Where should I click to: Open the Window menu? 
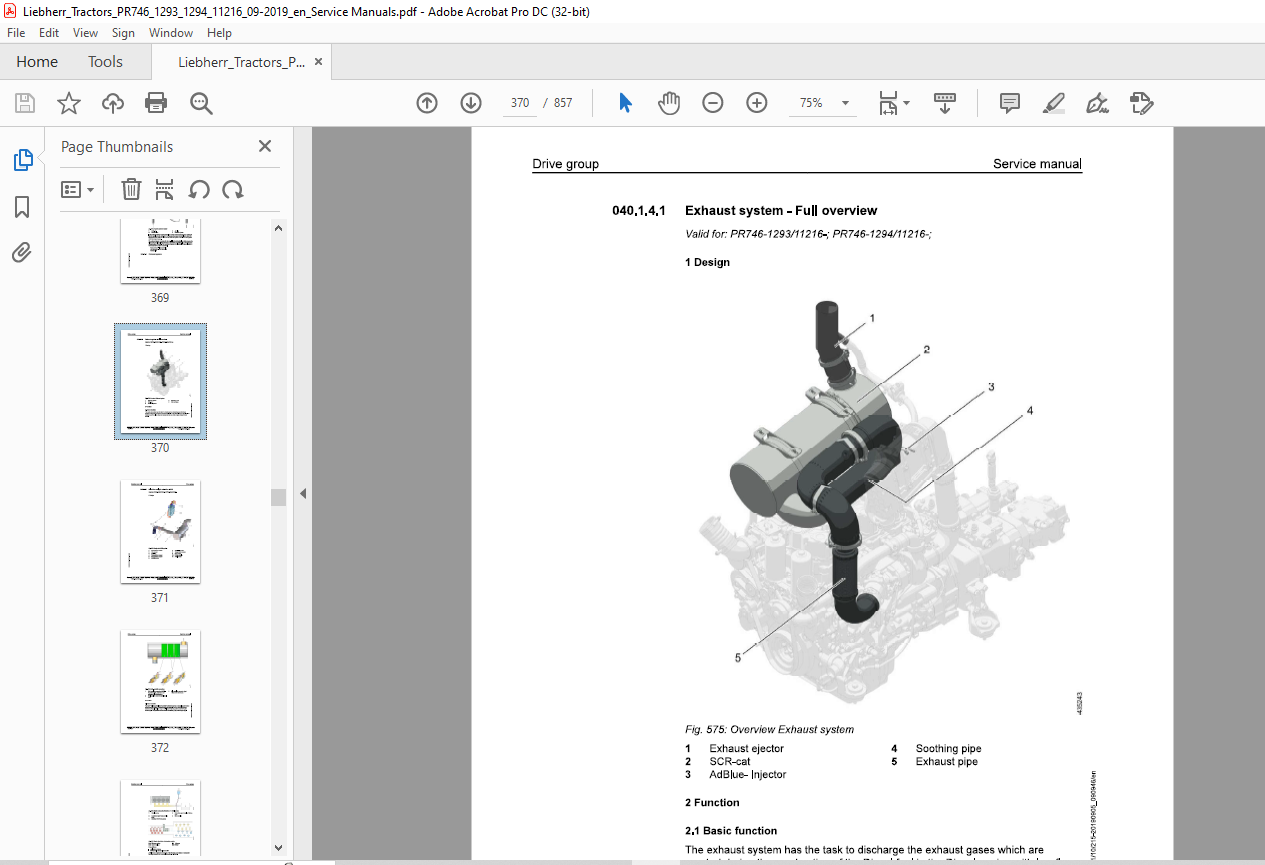point(171,33)
